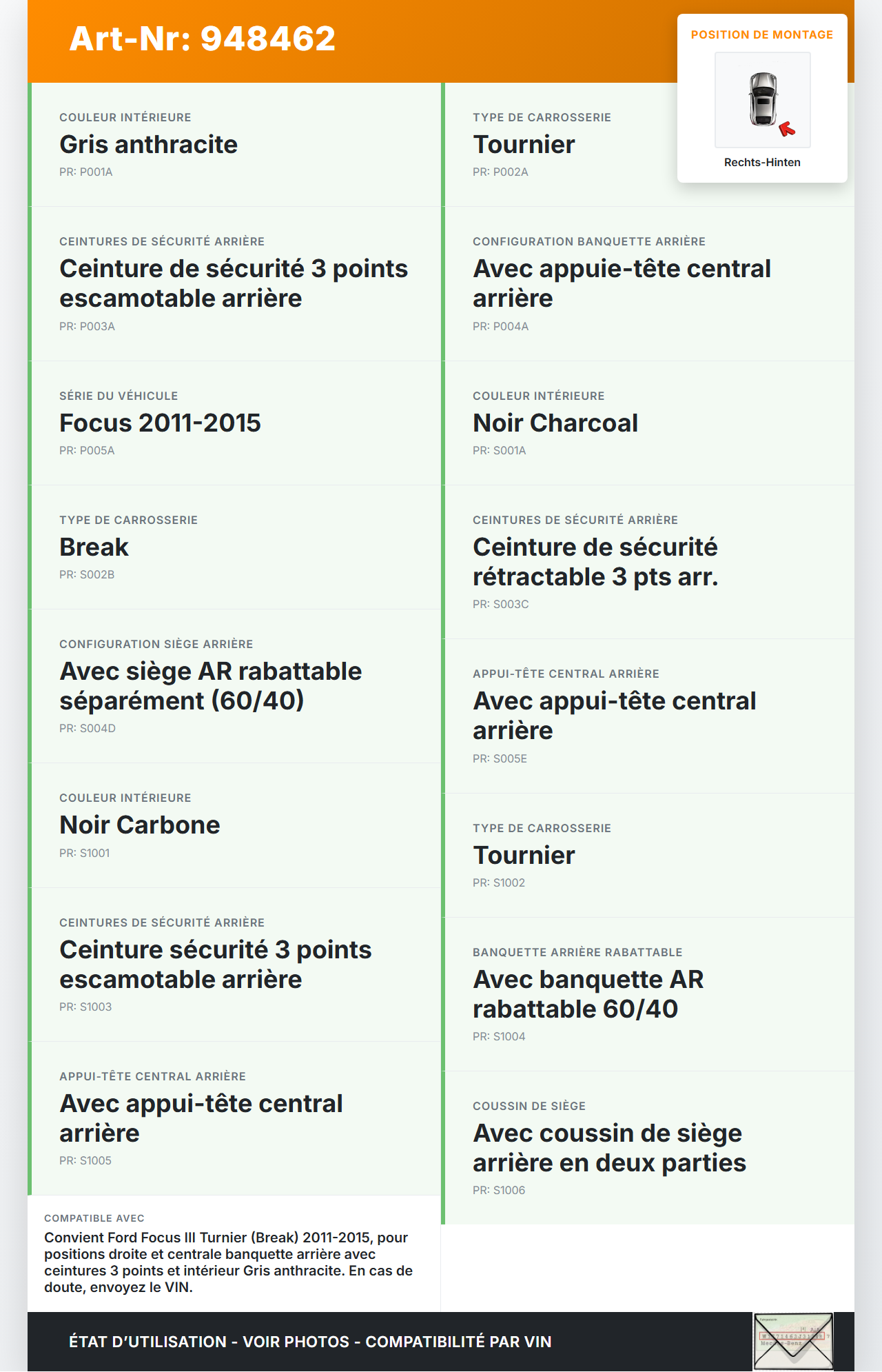882x1372 pixels.
Task: Click Avec siège AR rabattable séparément (60/40)
Action: 211,686
